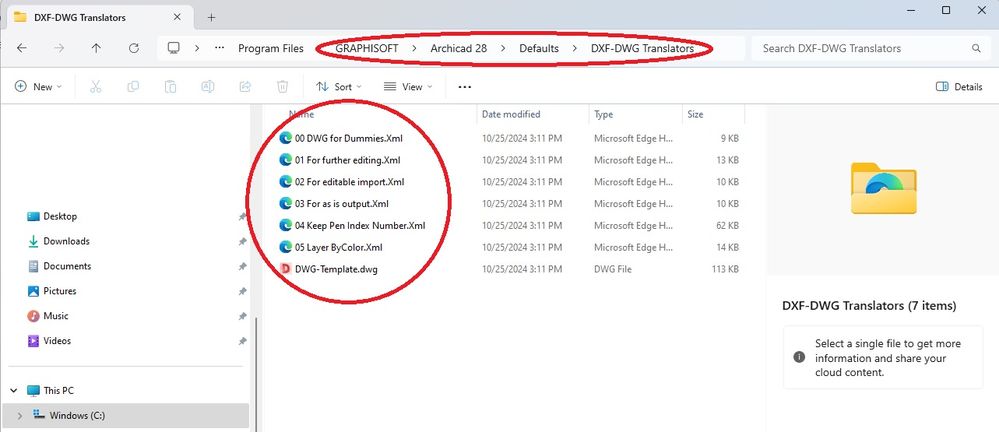Expand the Windows (C:) drive node
Viewport: 999px width, 432px height.
(19, 415)
